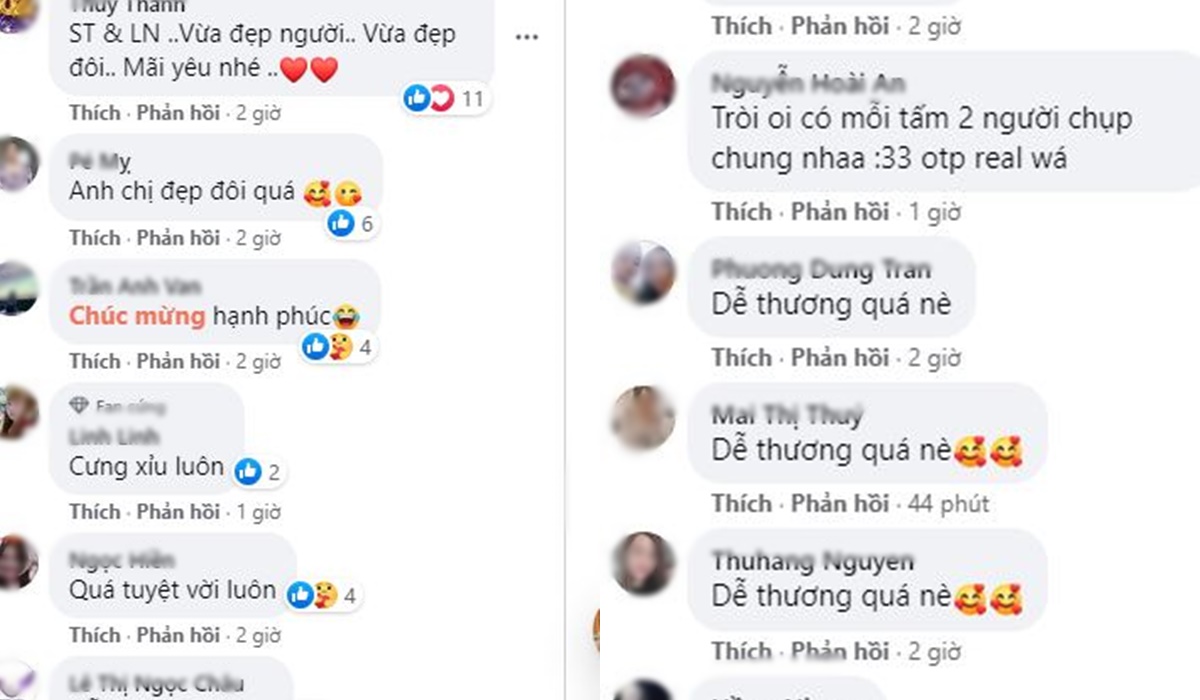Viewport: 1200px width, 700px height.
Task: Click the Thuhang Nguyen profile picture
Action: click(x=643, y=564)
